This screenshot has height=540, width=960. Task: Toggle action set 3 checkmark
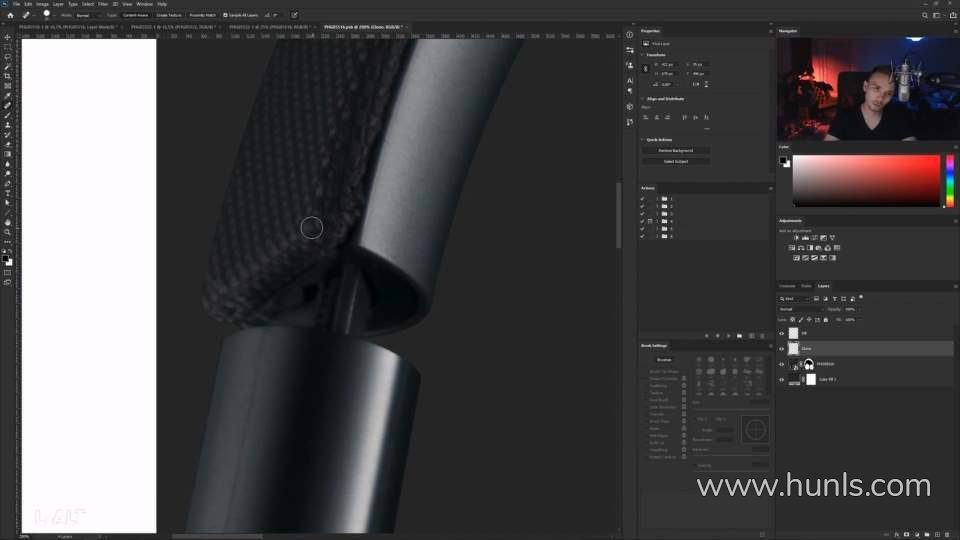coord(642,214)
